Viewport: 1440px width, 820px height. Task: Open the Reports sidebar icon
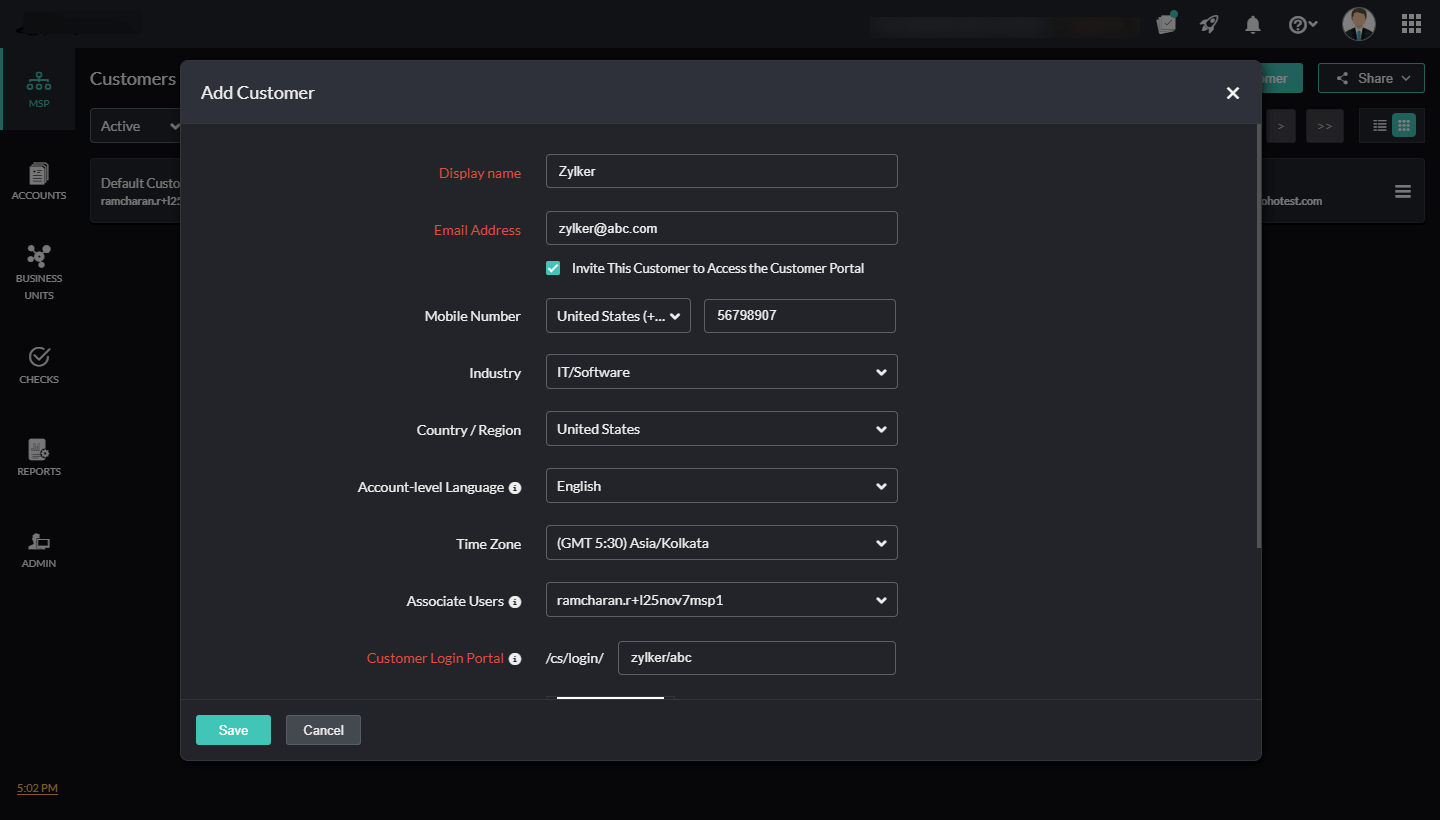tap(39, 457)
